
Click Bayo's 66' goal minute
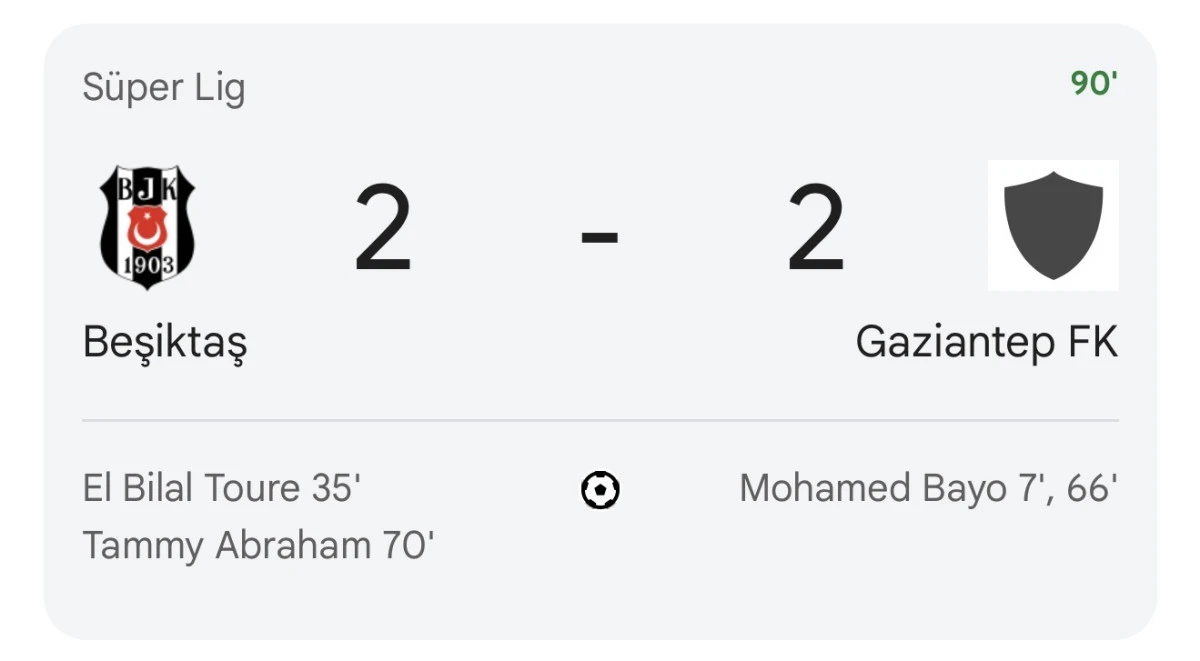click(x=1092, y=489)
